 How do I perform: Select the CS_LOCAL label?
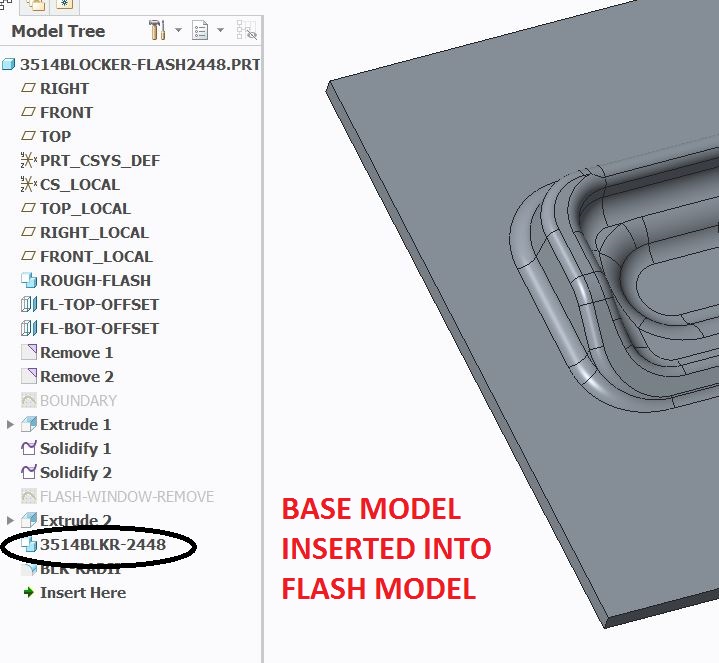click(x=80, y=185)
